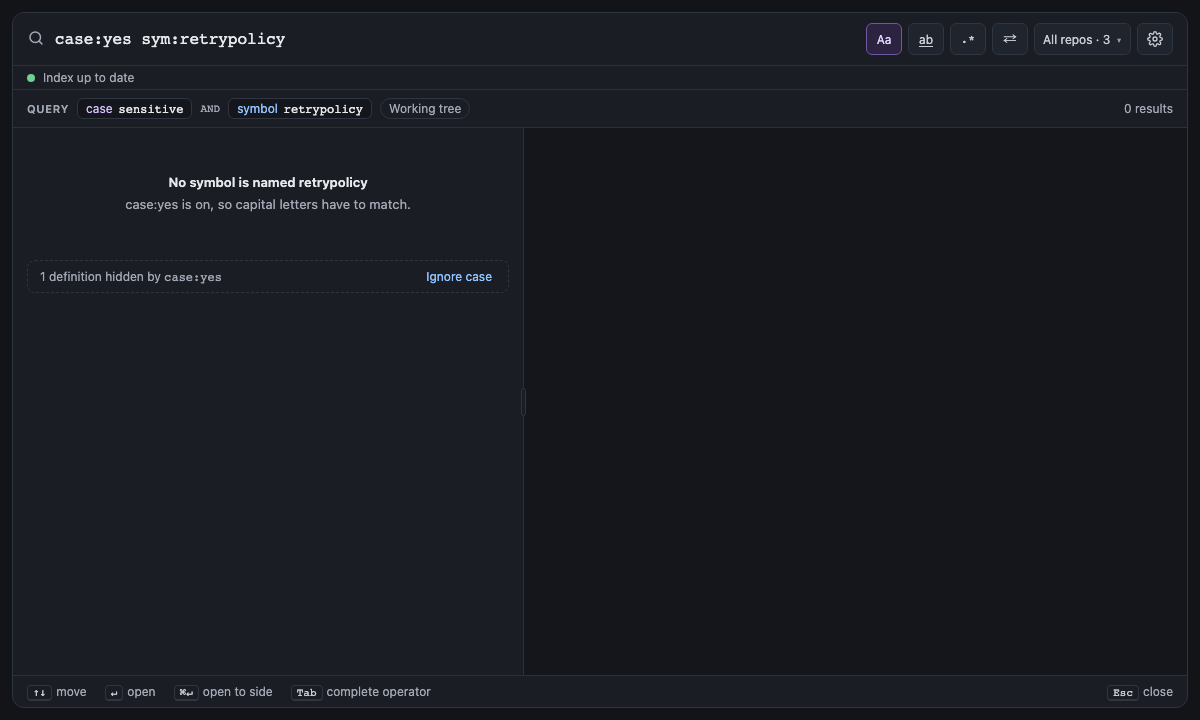Viewport: 1200px width, 720px height.
Task: Open the settings gear icon
Action: tap(1155, 39)
